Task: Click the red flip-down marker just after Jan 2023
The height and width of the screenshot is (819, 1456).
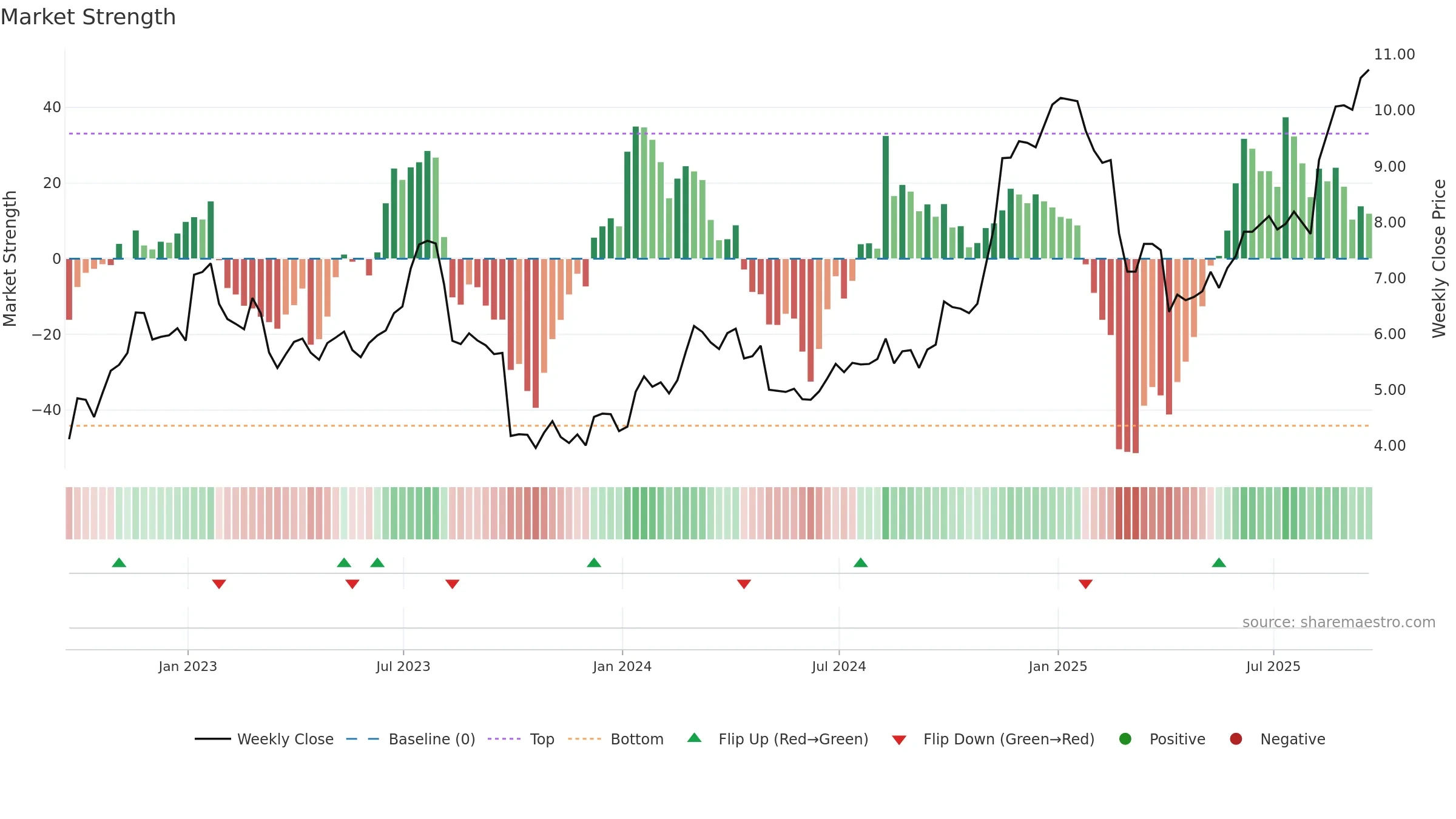Action: [x=219, y=584]
